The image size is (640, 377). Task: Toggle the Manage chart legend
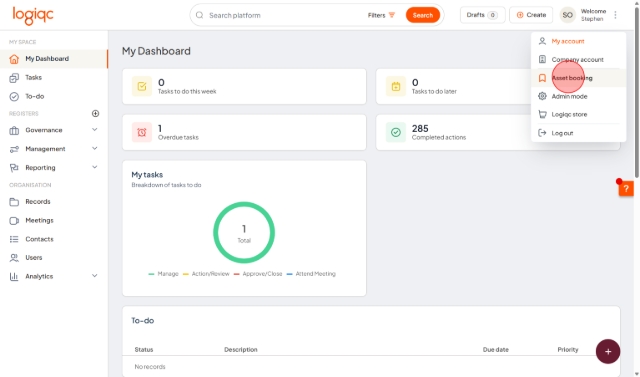point(163,274)
